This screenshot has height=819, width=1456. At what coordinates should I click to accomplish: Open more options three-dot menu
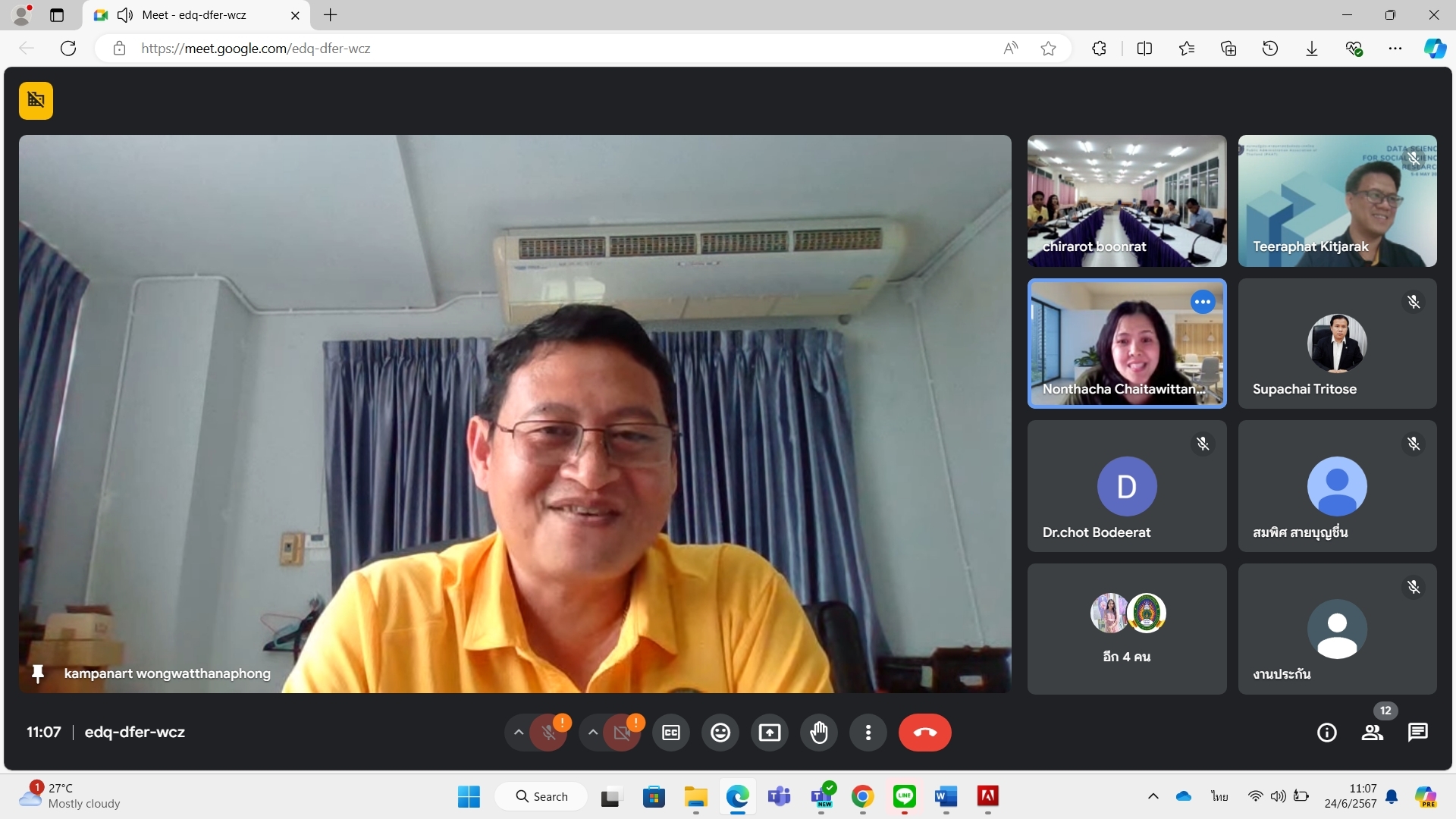pos(868,733)
